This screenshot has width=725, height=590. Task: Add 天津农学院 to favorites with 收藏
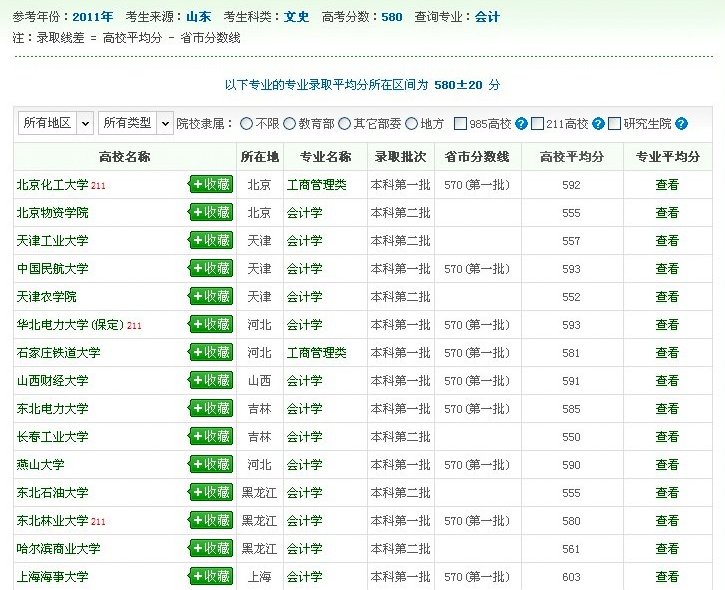tap(210, 296)
